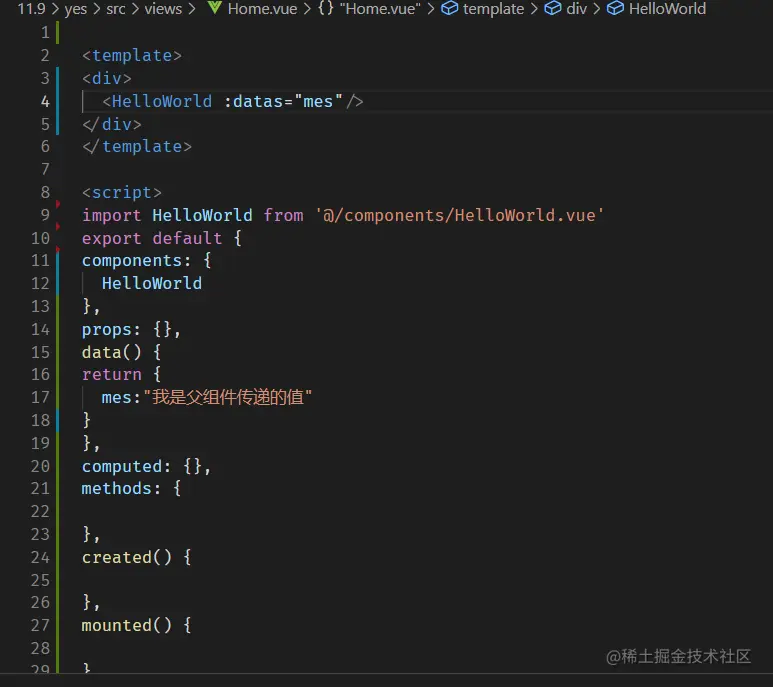Viewport: 773px width, 687px height.
Task: Click the "mes" attribute value on line 4
Action: point(318,102)
